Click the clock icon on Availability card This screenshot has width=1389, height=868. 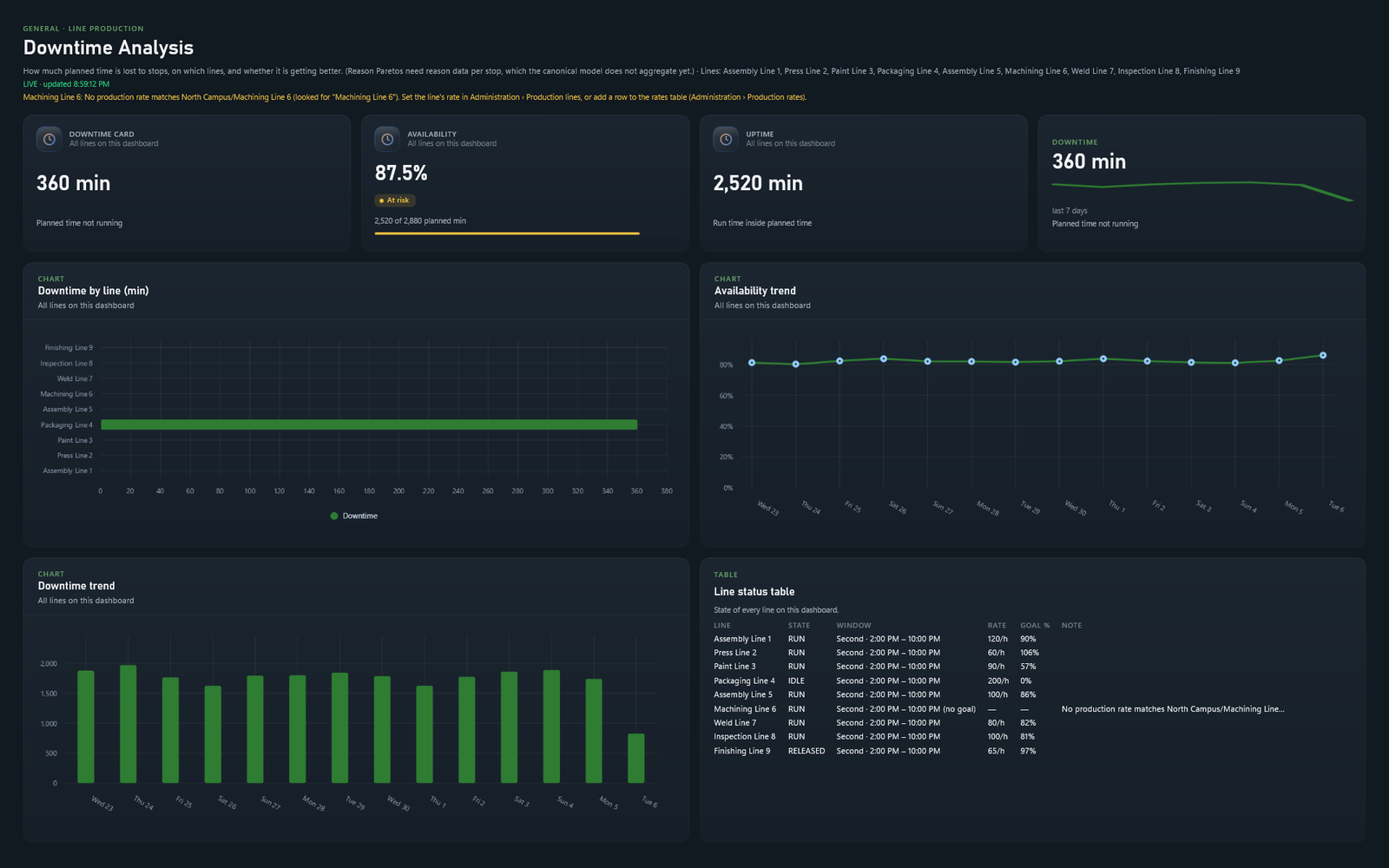pyautogui.click(x=387, y=139)
